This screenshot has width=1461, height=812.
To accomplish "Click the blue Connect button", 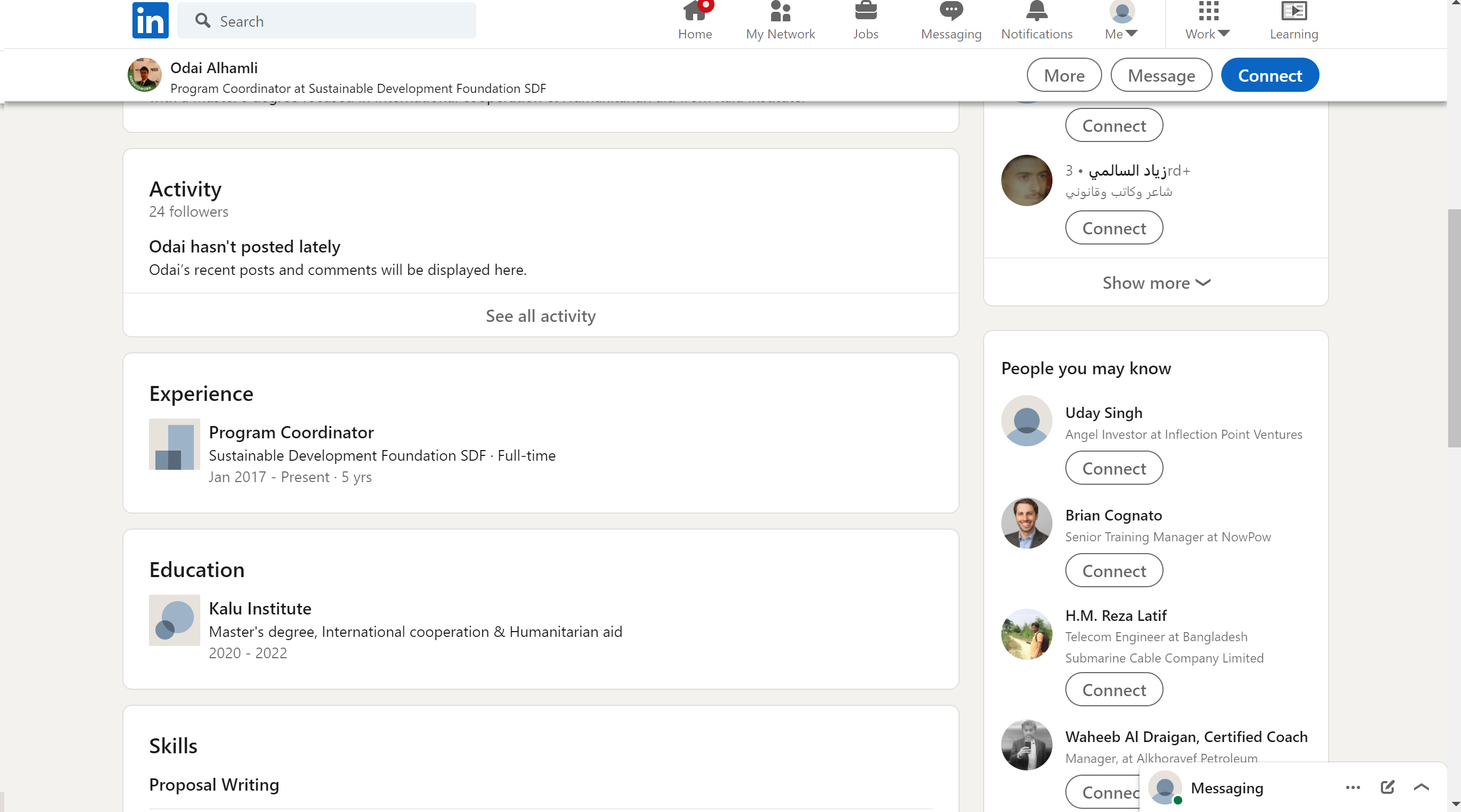I will tap(1269, 75).
